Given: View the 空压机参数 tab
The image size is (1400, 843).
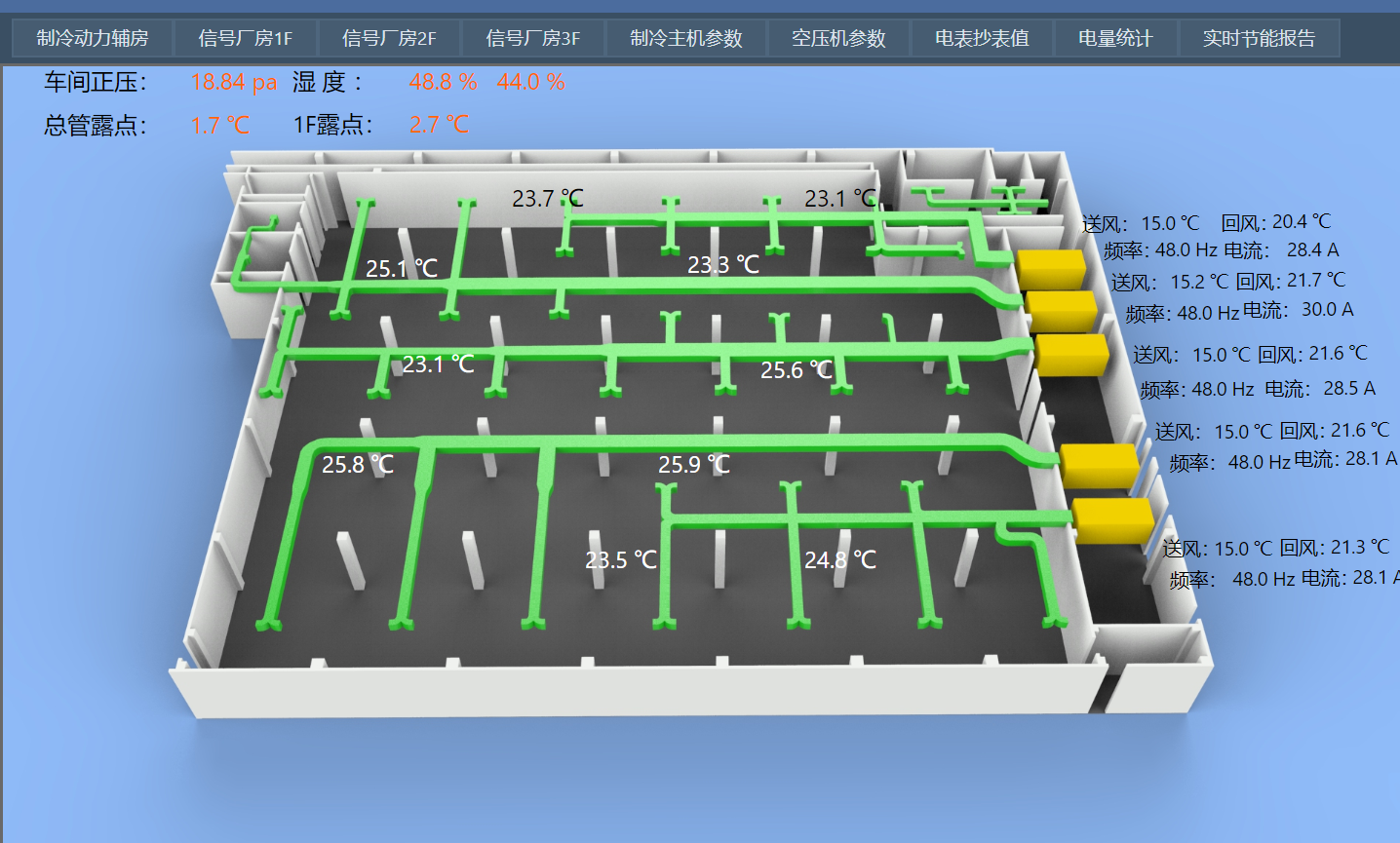Looking at the screenshot, I should tap(838, 39).
